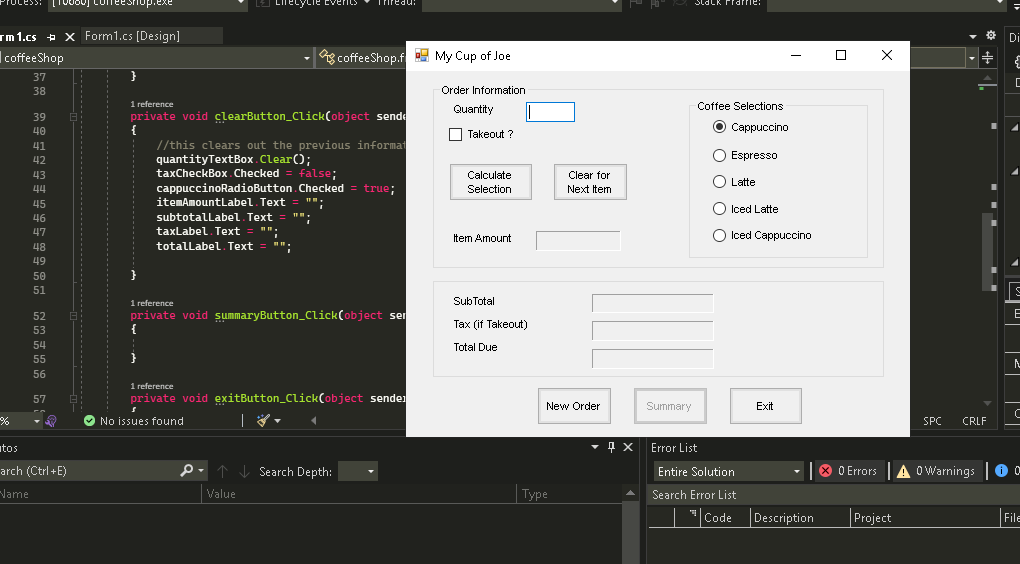Click the My Cup of Joe app icon
Screen dimensions: 1020x564
422,55
